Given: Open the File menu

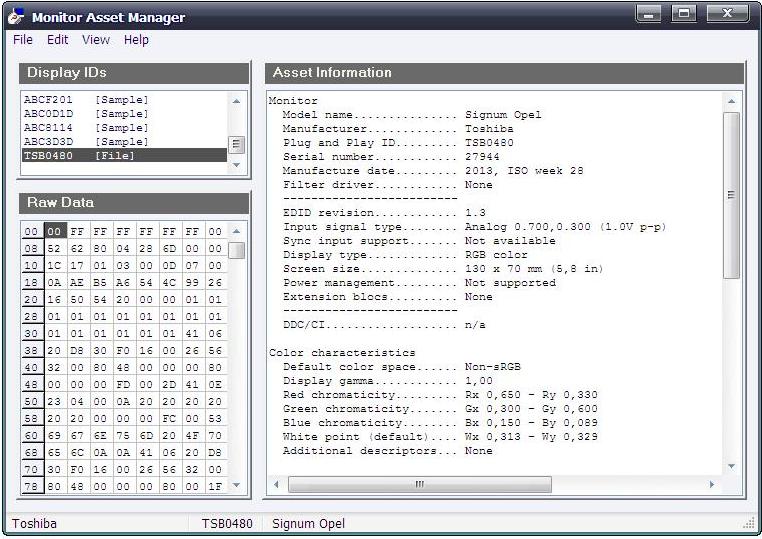Looking at the screenshot, I should tap(22, 40).
